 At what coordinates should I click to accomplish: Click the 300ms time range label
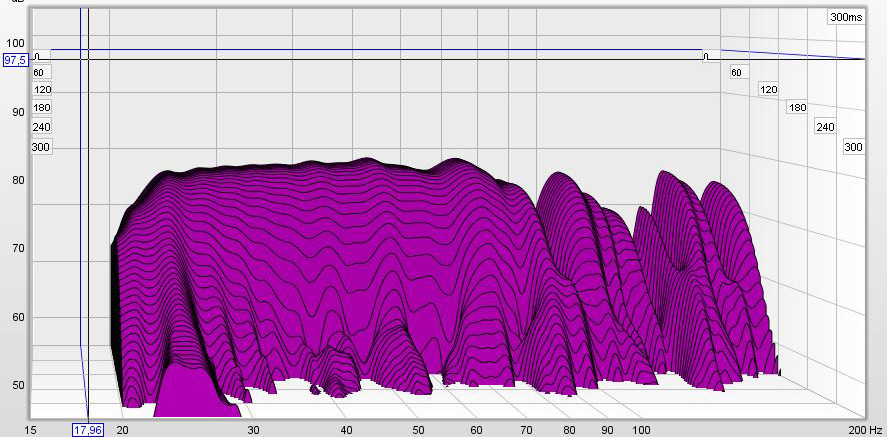pyautogui.click(x=846, y=17)
